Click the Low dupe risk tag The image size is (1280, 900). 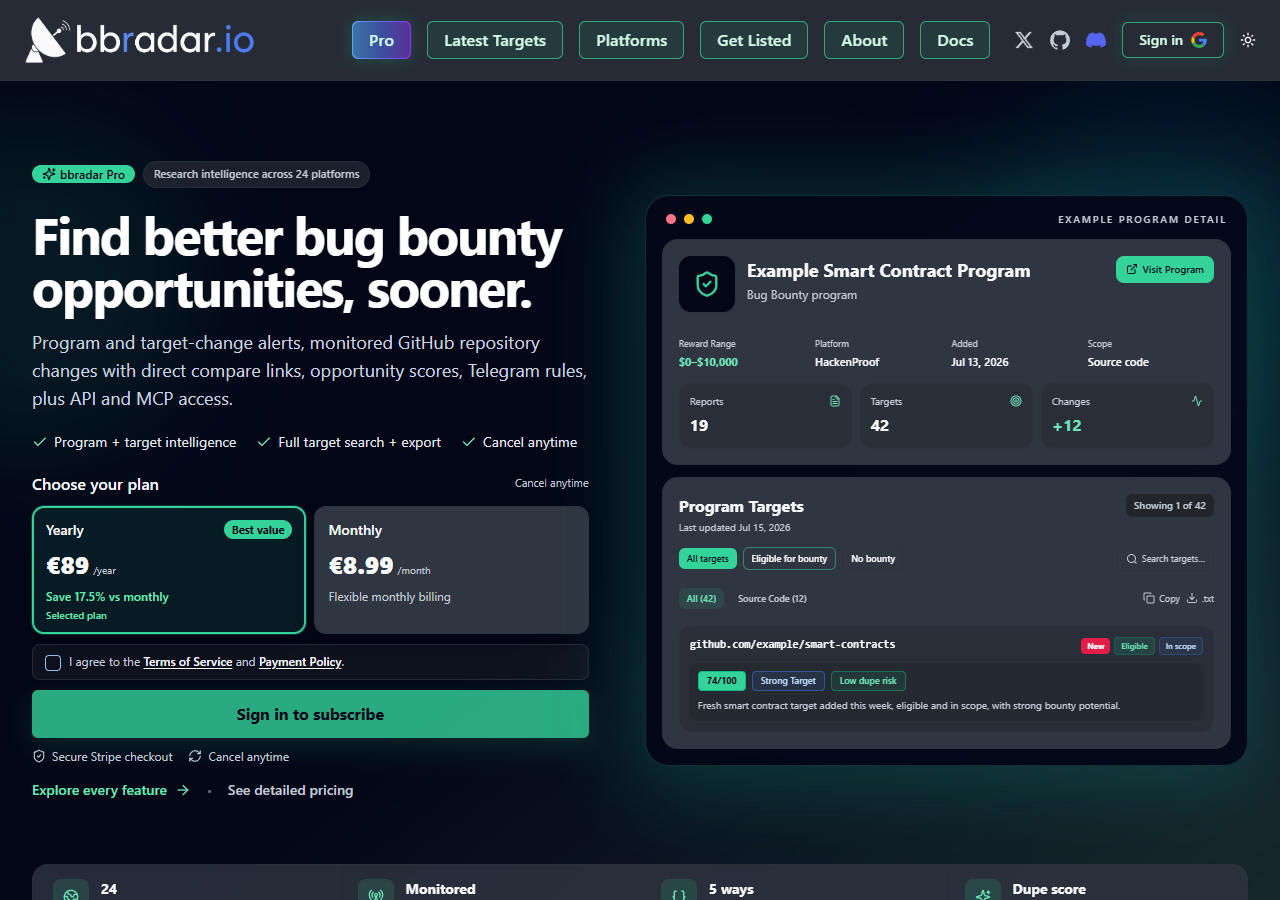point(868,681)
